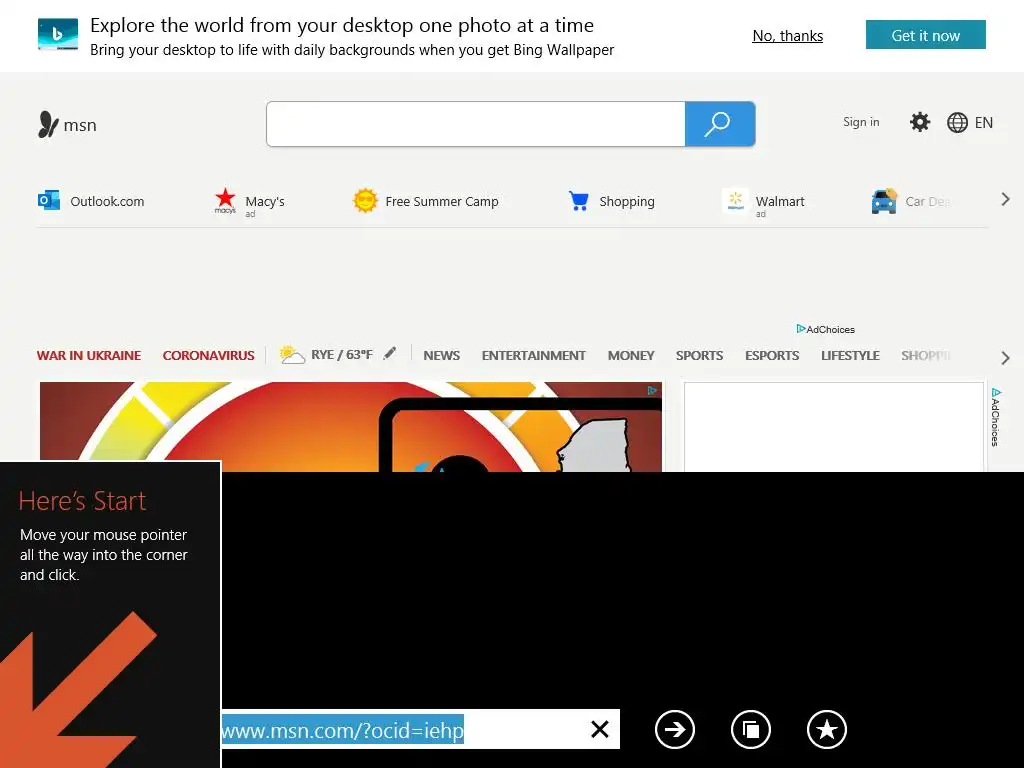This screenshot has width=1024, height=768.
Task: Click the blank side advertisement box
Action: click(833, 426)
